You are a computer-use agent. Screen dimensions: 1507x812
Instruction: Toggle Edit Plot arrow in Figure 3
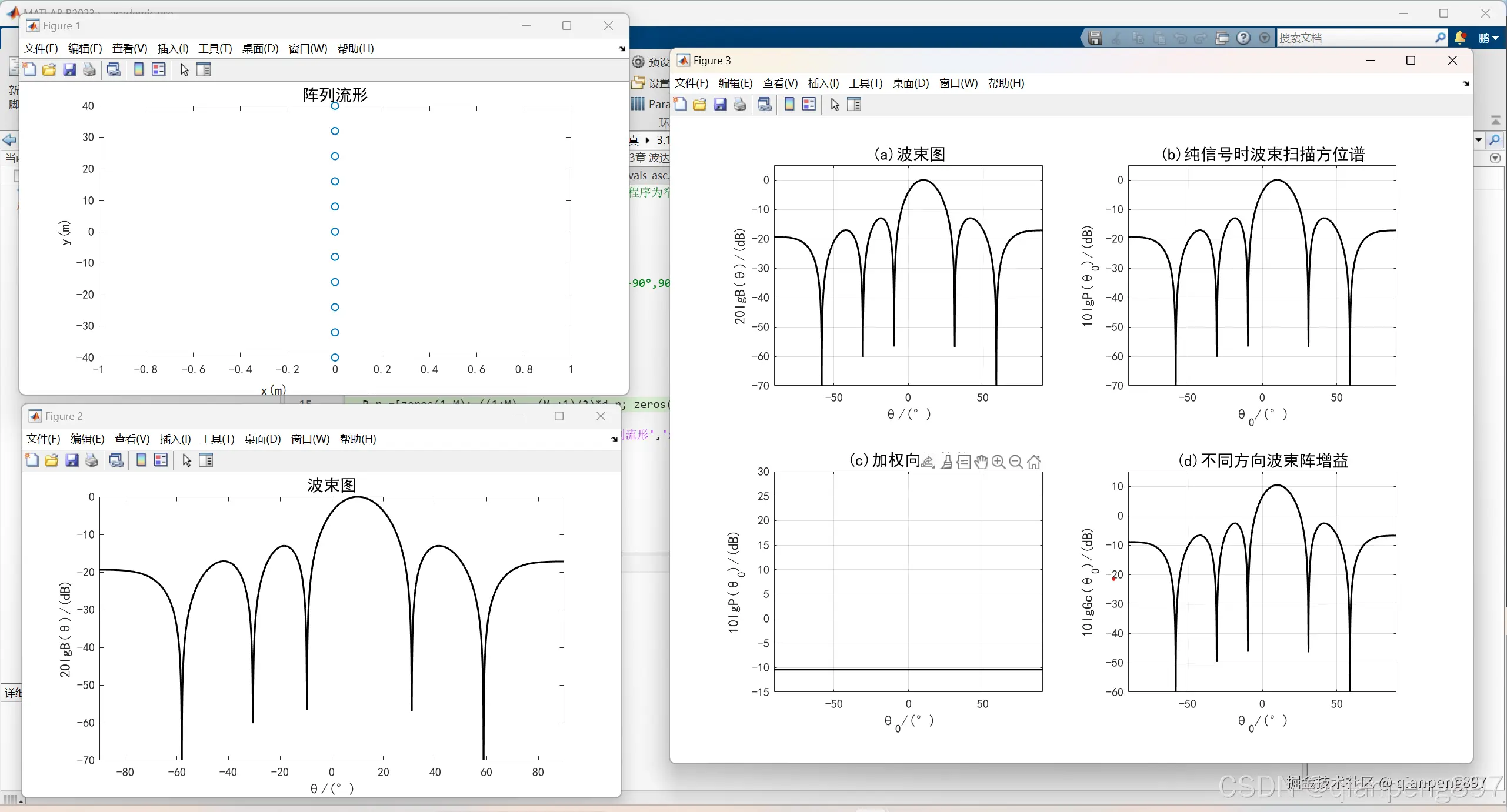[x=835, y=105]
